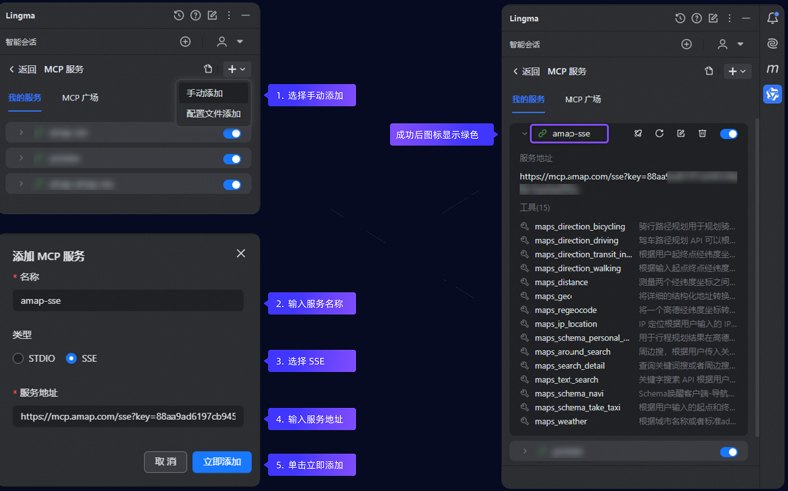Click new-chat edit icon in left Lingma panel
The height and width of the screenshot is (491, 788).
[213, 16]
